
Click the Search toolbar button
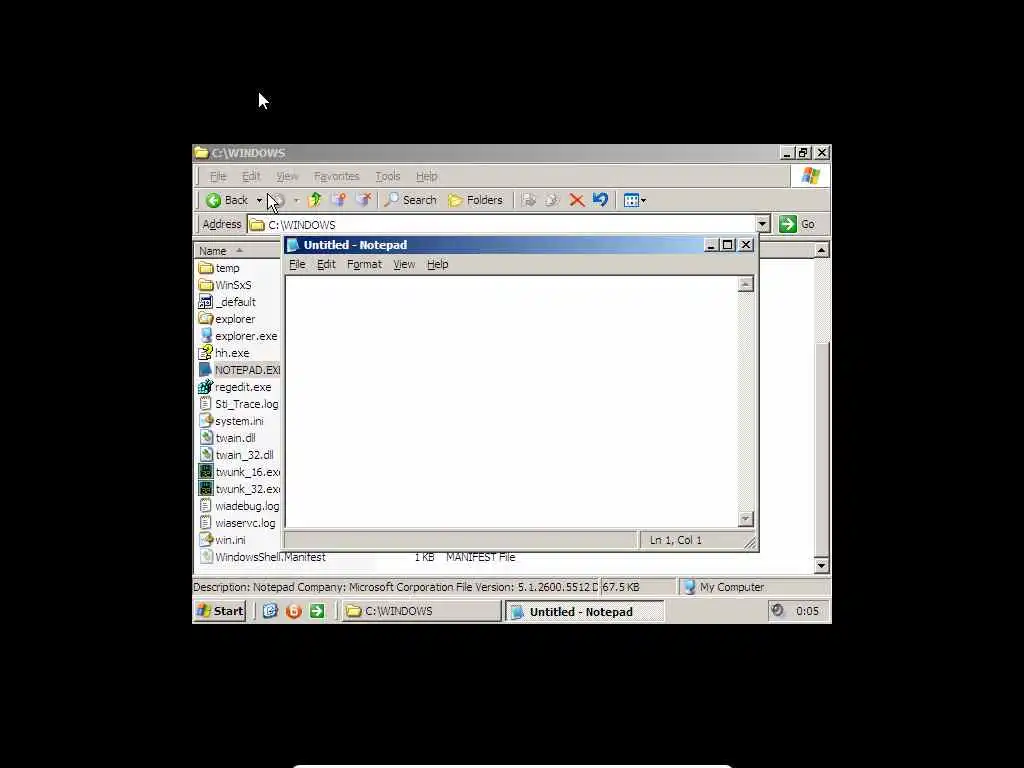(x=410, y=200)
